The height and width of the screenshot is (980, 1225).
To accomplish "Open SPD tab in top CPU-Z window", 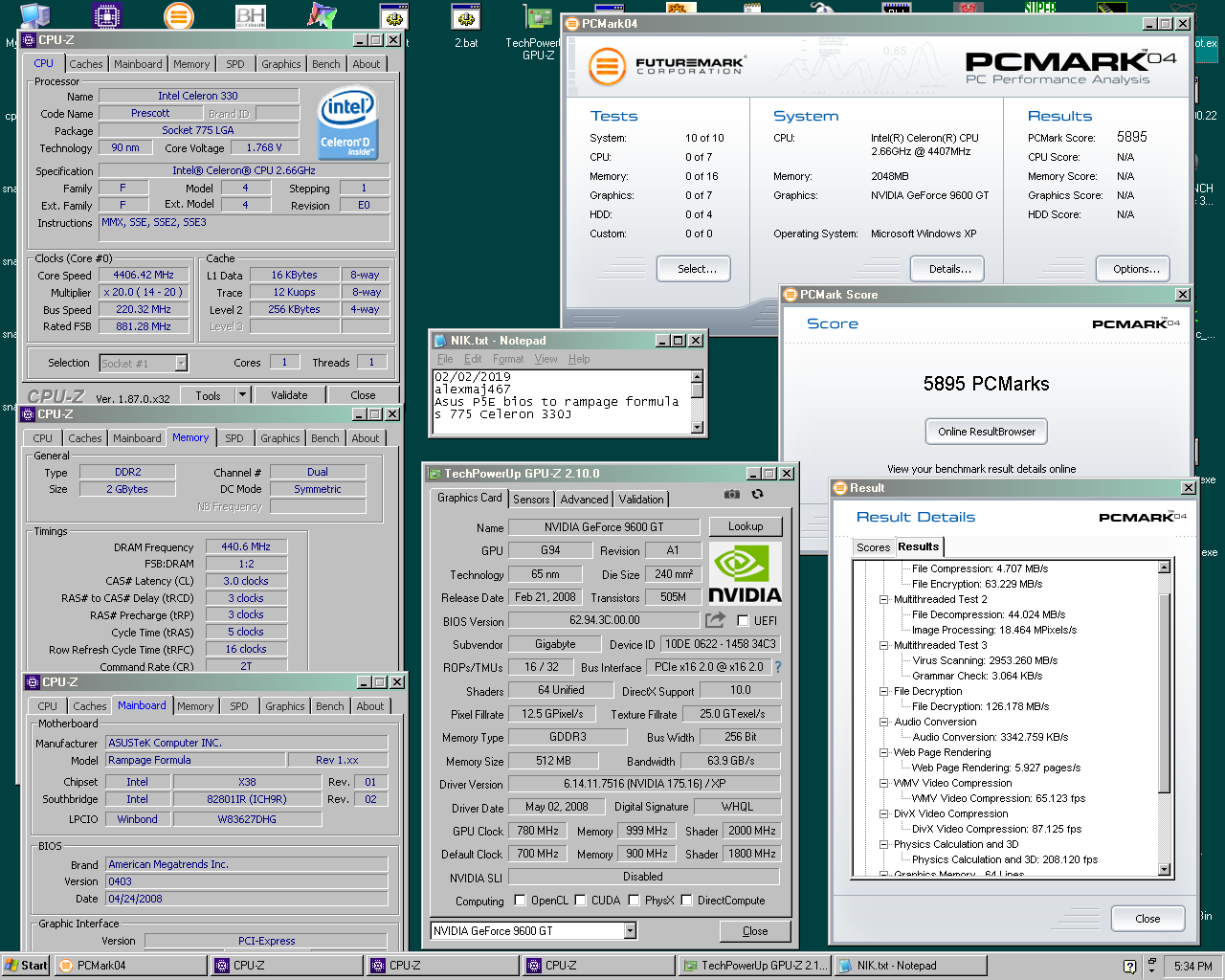I will 235,64.
